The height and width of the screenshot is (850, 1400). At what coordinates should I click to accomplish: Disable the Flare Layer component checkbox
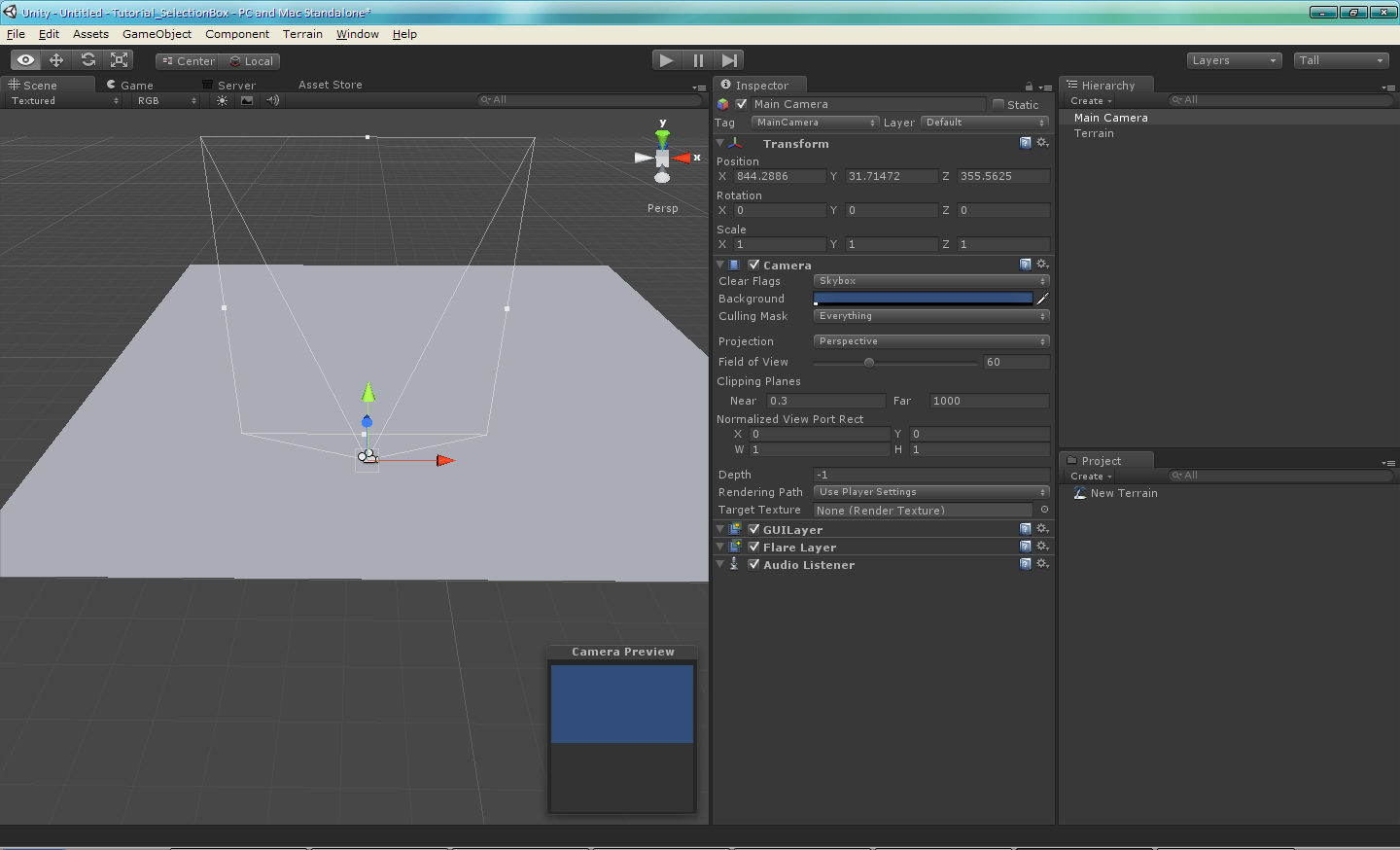[753, 547]
